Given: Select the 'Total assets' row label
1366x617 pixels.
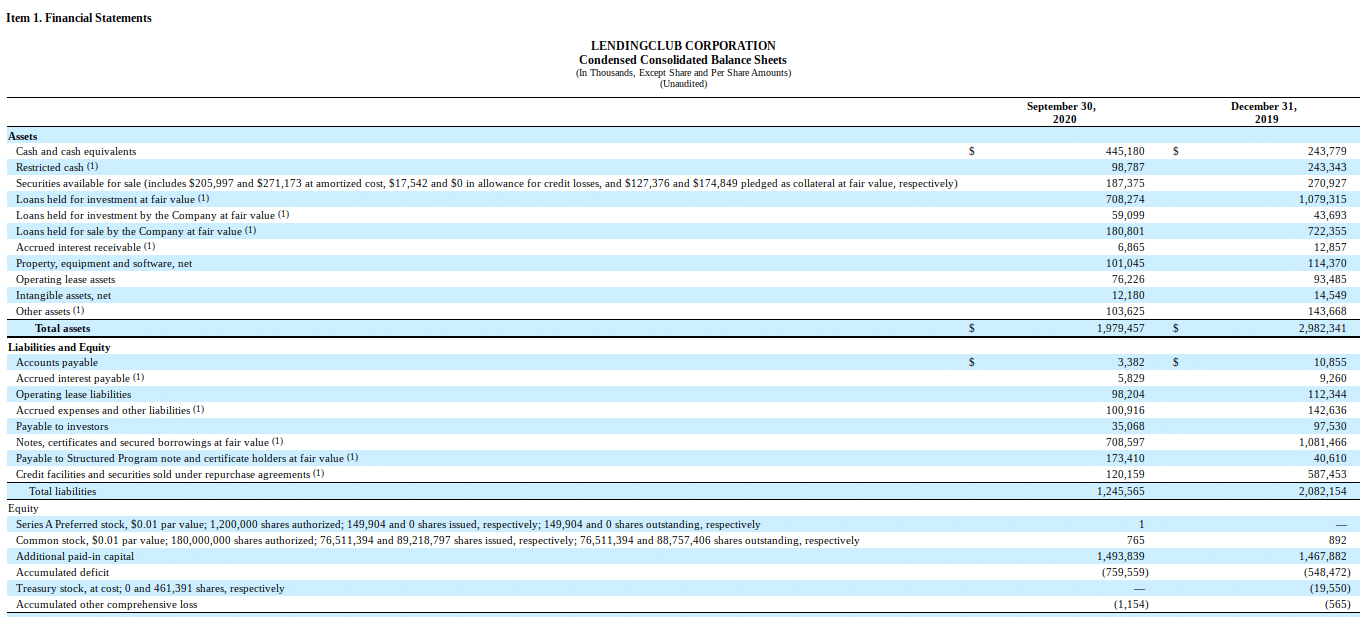Looking at the screenshot, I should coord(62,328).
